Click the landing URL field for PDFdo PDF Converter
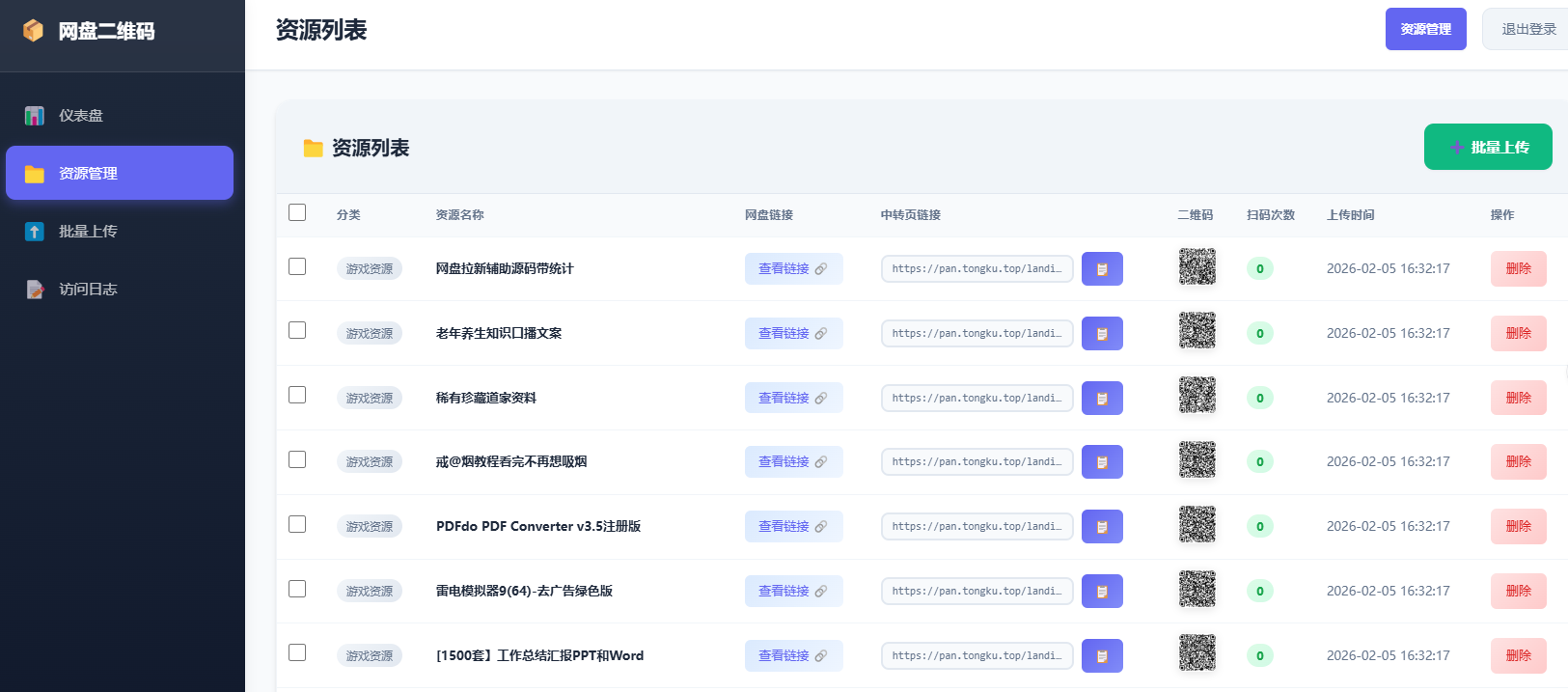The image size is (1568, 692). [977, 526]
